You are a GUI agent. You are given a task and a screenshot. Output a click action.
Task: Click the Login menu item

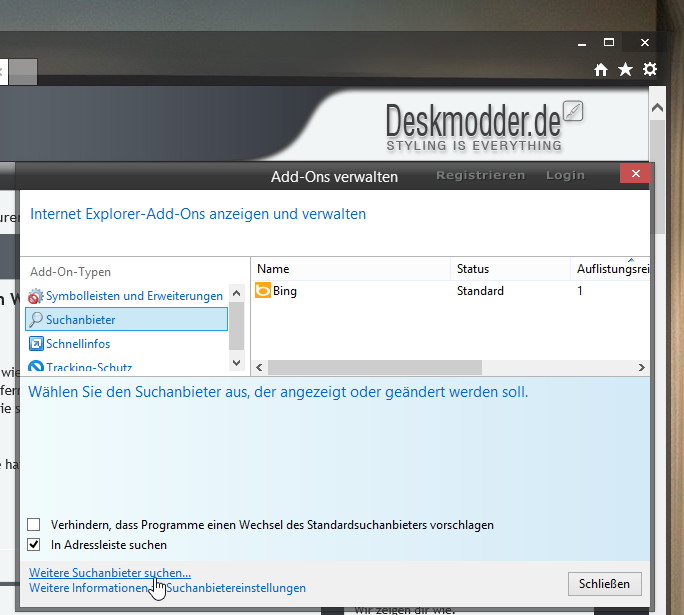[x=565, y=175]
